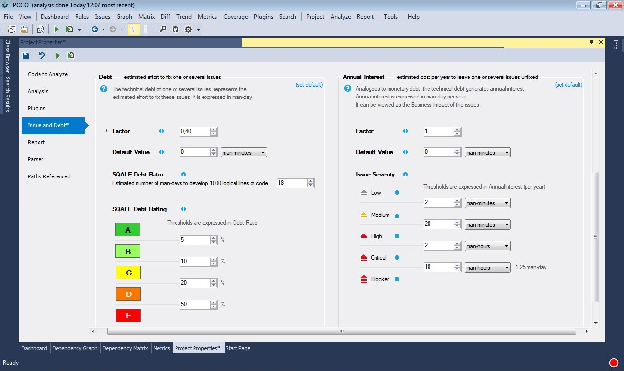The image size is (624, 371).
Task: Open the Debt Default Value unit dropdown
Action: click(x=244, y=152)
